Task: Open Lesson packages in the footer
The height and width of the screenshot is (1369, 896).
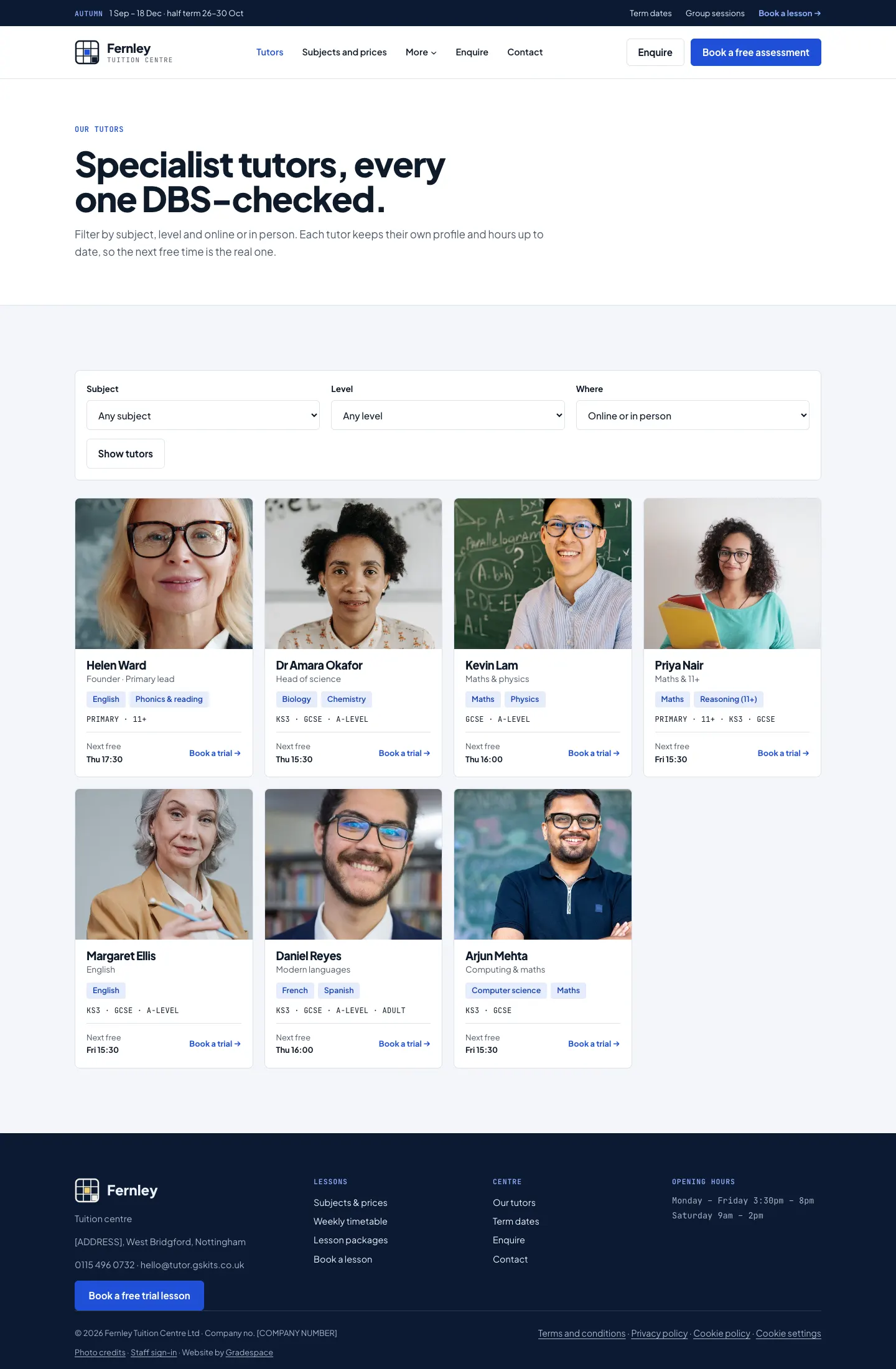Action: tap(351, 1240)
